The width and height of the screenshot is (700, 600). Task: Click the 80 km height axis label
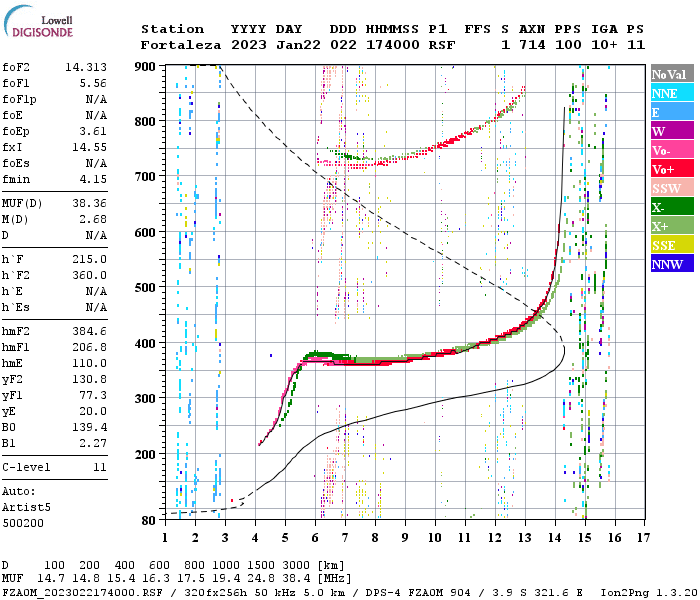149,520
